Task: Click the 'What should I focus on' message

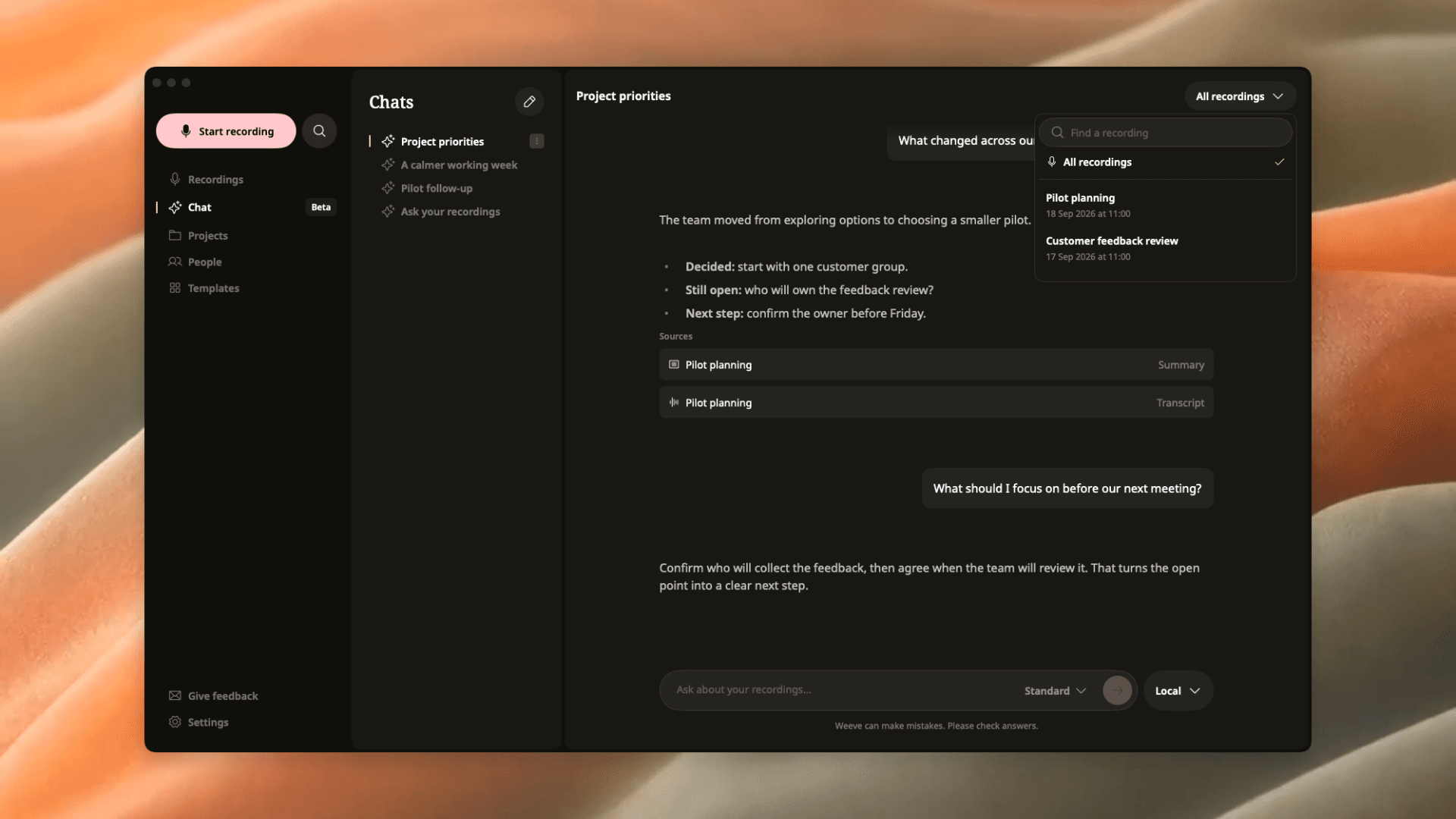Action: 1067,488
